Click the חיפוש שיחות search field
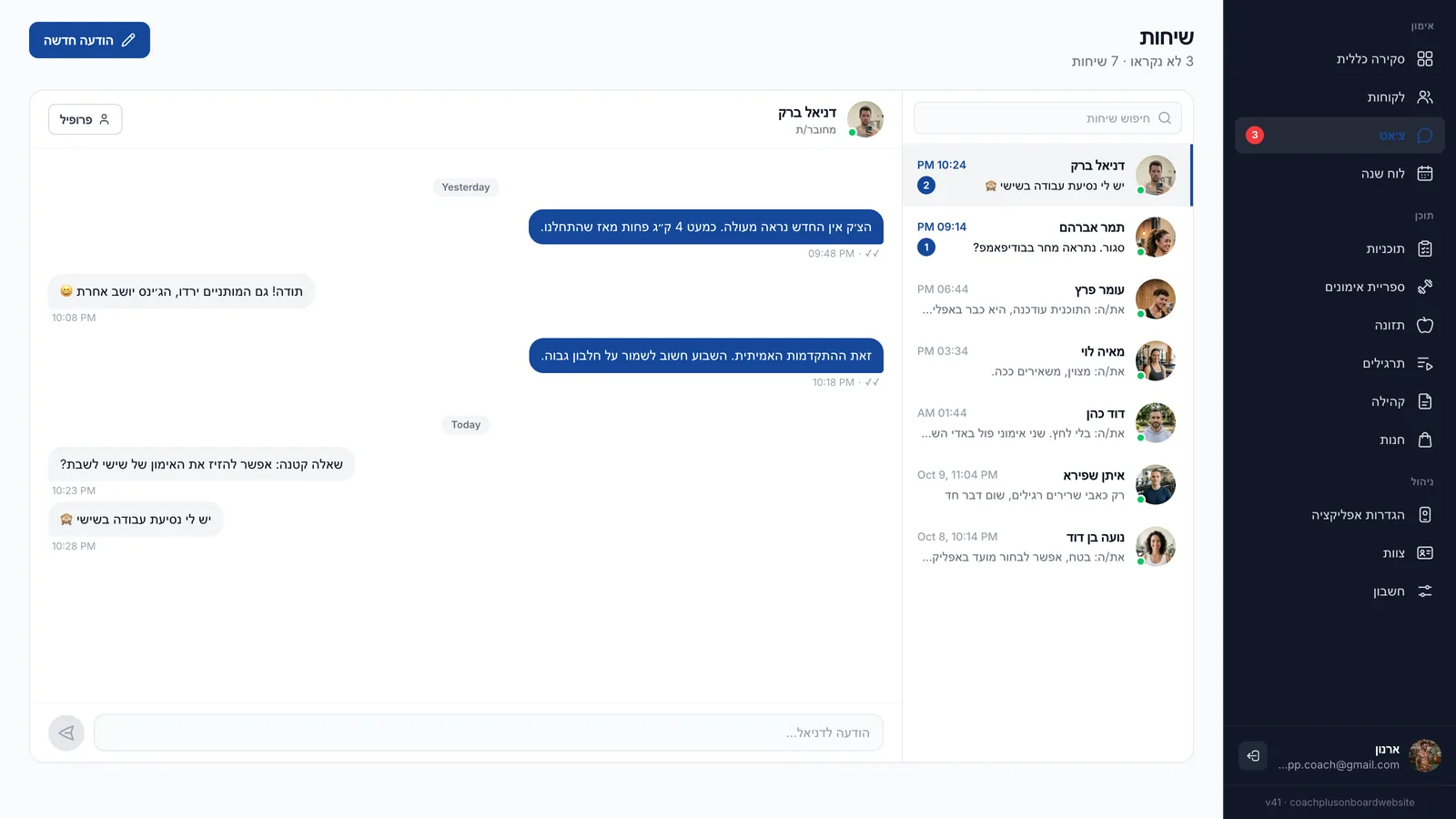This screenshot has width=1456, height=819. pos(1047,118)
